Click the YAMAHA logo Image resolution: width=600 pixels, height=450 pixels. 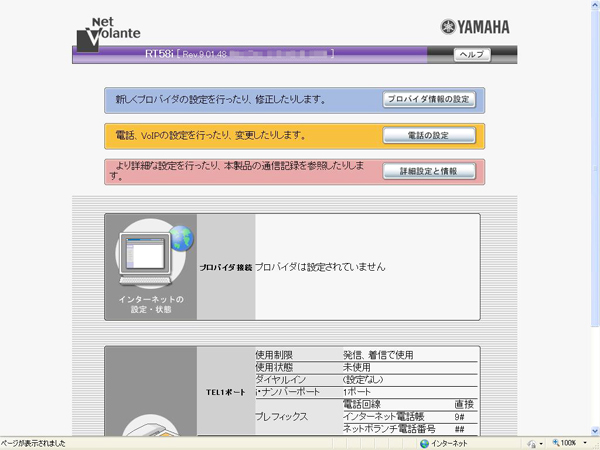475,27
